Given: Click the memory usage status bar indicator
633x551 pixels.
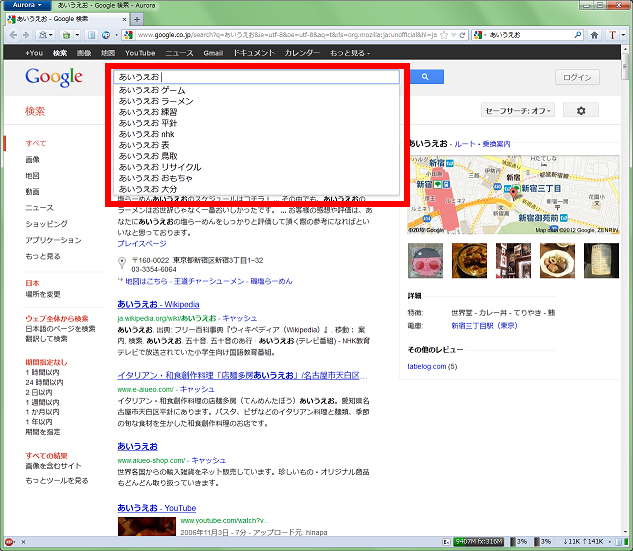Looking at the screenshot, I should (478, 542).
